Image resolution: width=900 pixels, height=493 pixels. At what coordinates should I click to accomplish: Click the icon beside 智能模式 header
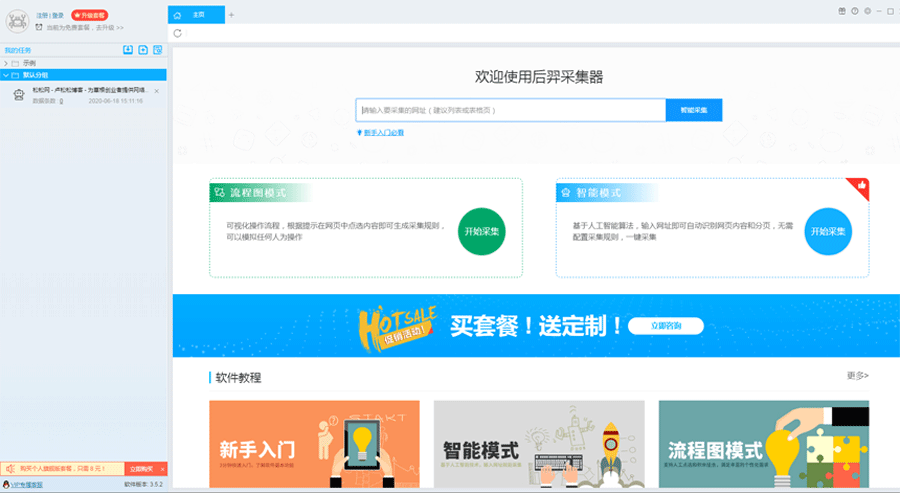[x=565, y=193]
